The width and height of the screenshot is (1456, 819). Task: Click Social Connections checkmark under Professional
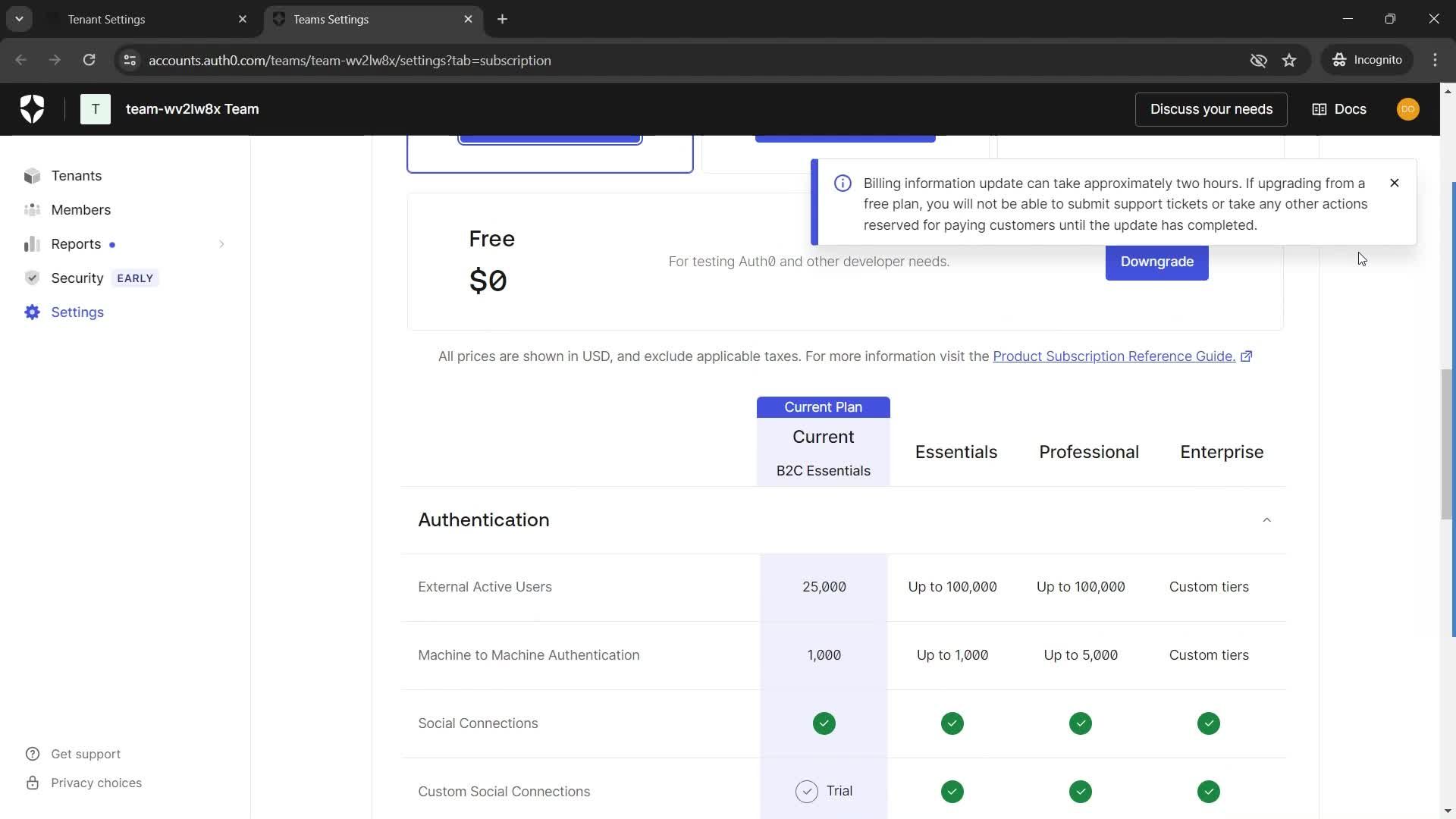click(1081, 723)
